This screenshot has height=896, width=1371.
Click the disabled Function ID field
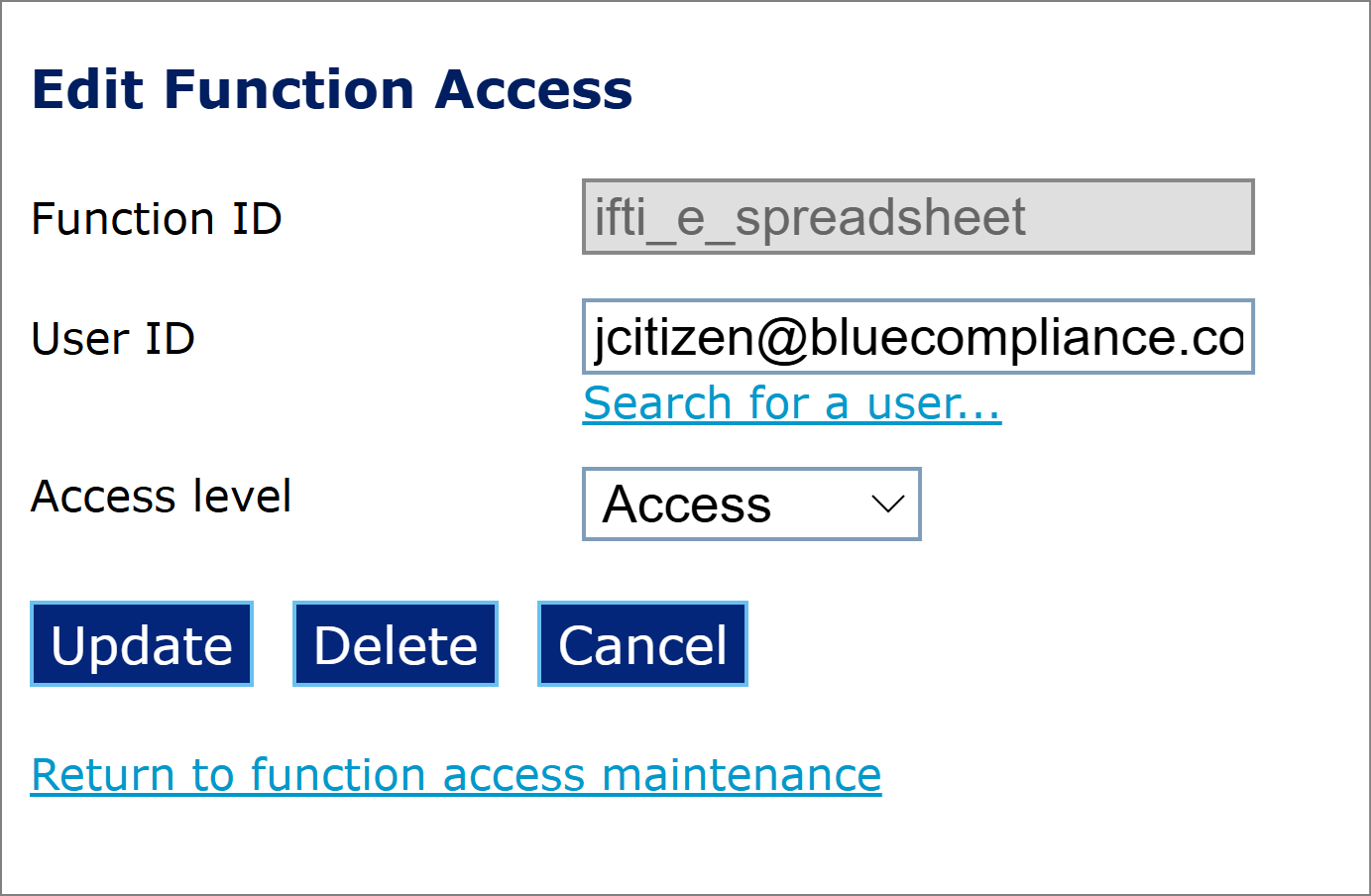pyautogui.click(x=917, y=217)
